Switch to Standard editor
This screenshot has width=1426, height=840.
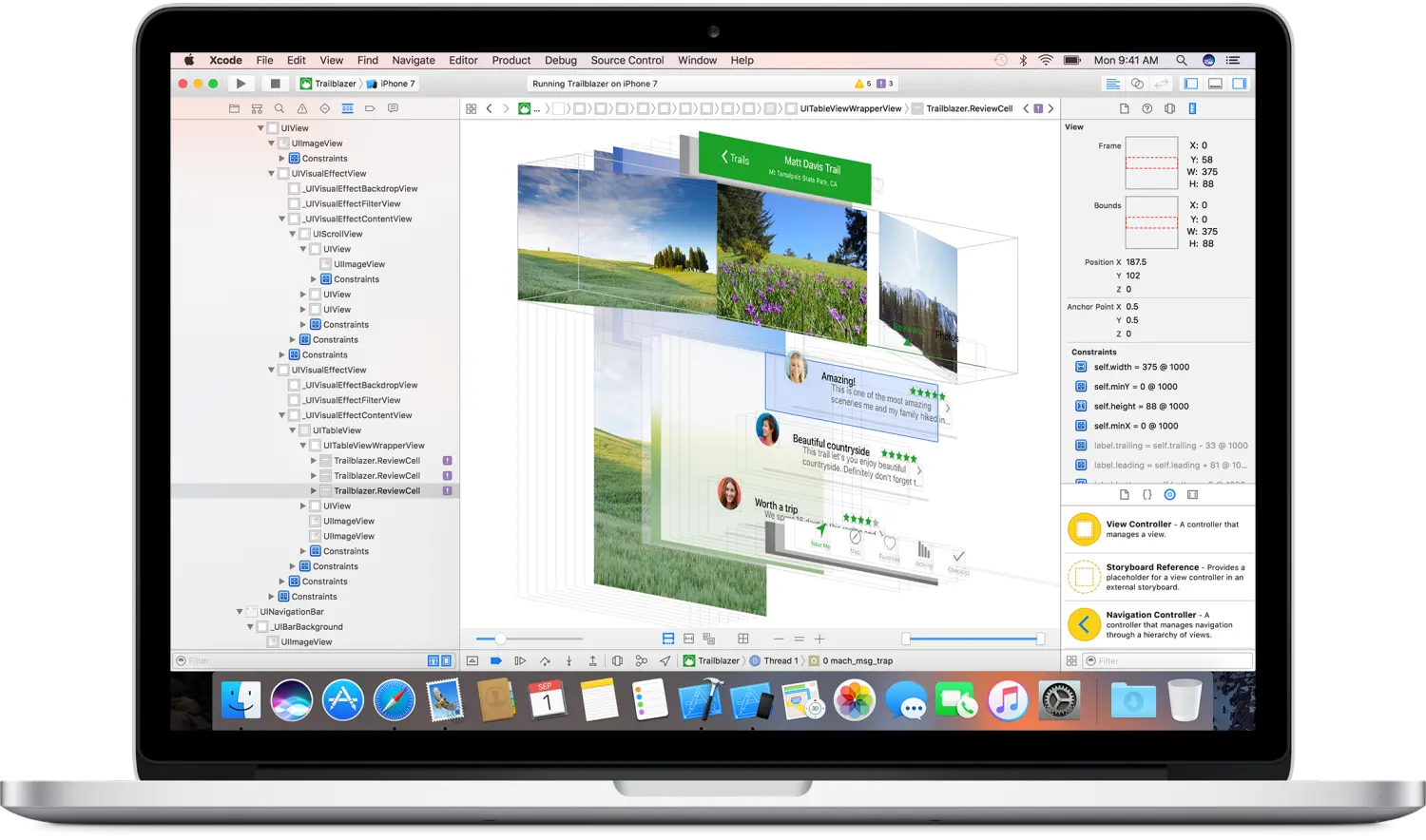click(1112, 84)
